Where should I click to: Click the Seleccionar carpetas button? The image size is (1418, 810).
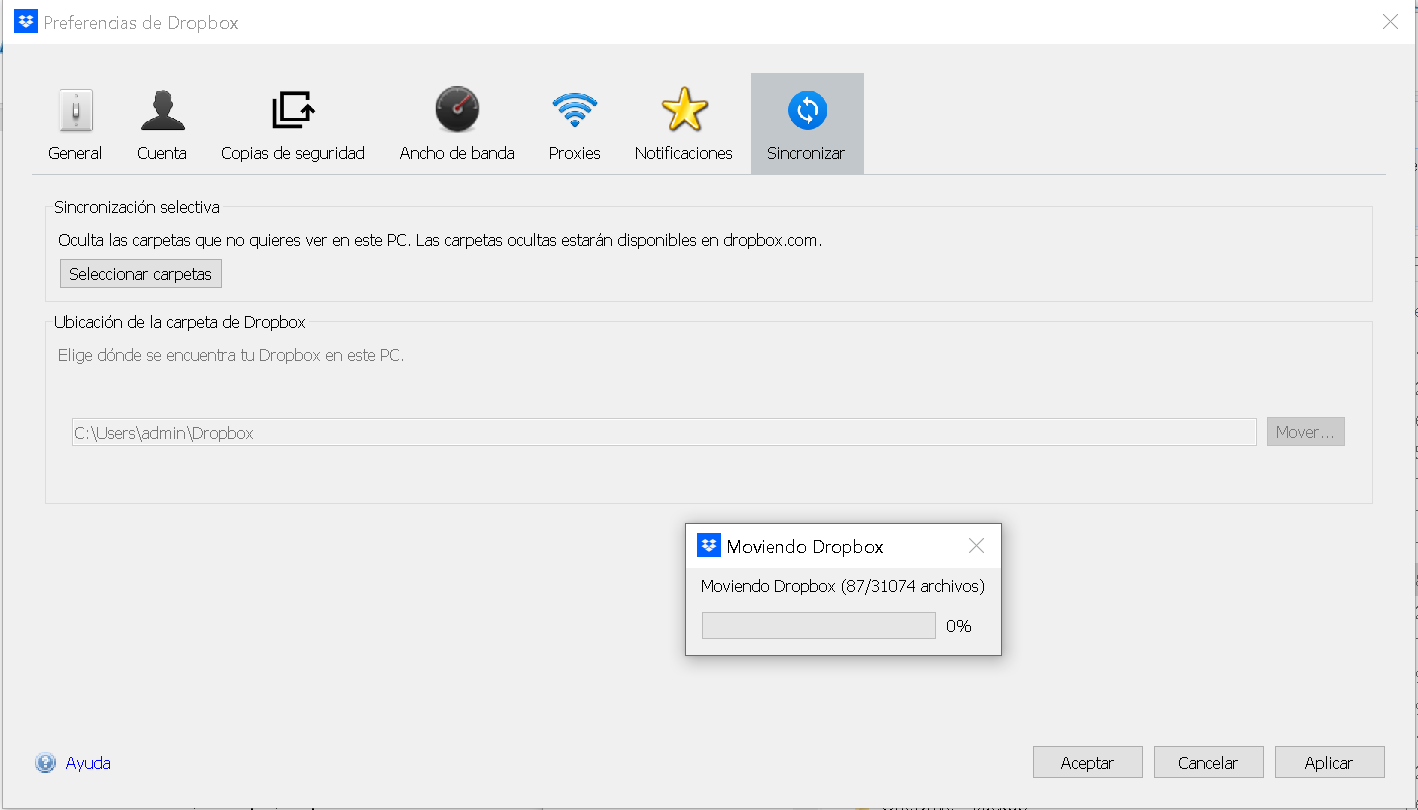[141, 274]
